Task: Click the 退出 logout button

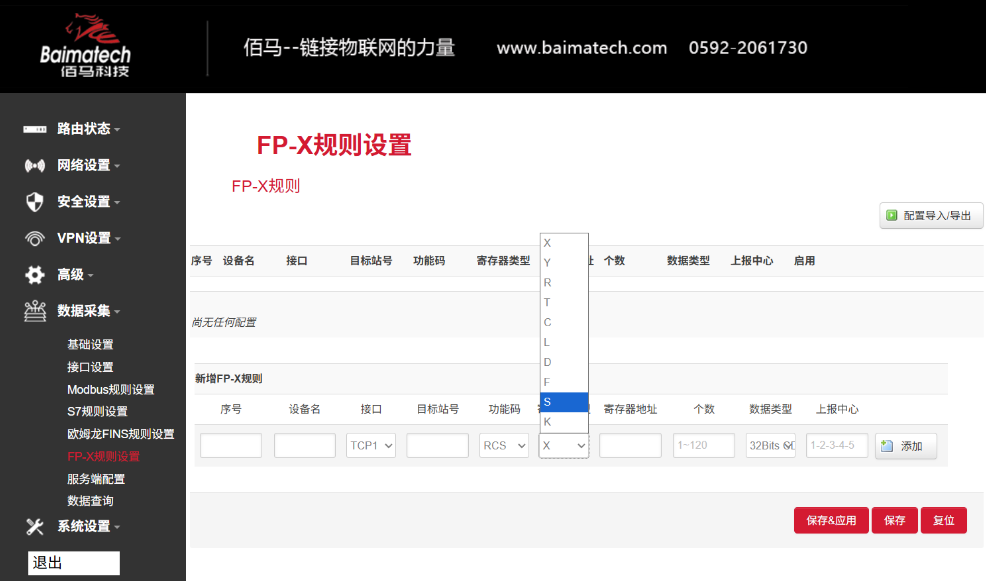Action: coord(74,563)
